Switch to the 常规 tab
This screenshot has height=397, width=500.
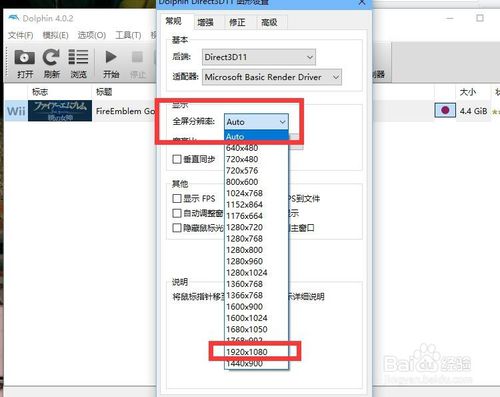174,21
